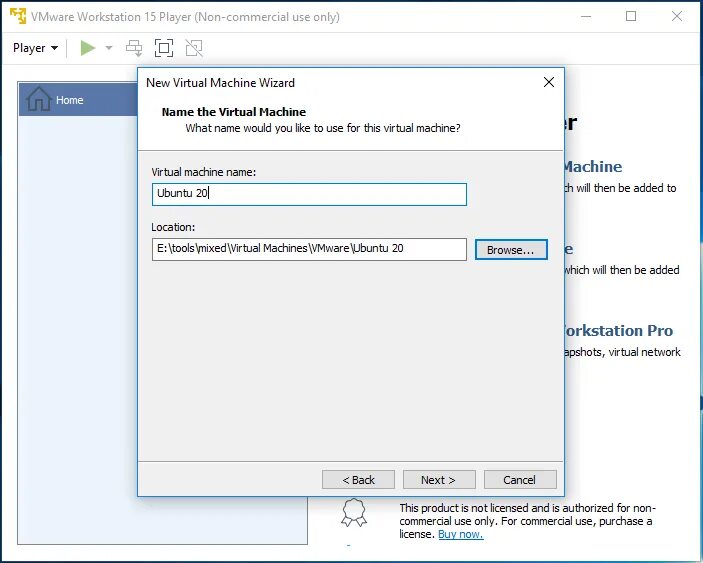
Task: Click the Browse... button
Action: pos(511,249)
